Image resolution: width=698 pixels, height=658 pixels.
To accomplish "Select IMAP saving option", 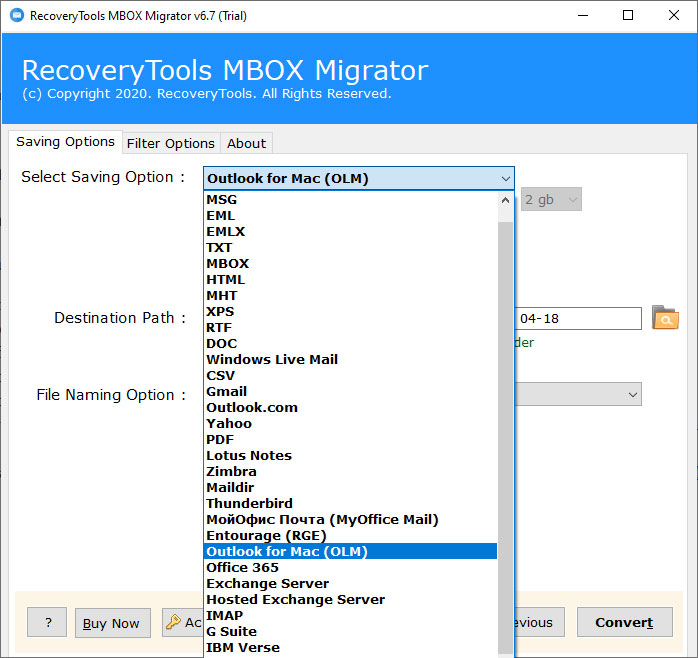I will click(350, 616).
